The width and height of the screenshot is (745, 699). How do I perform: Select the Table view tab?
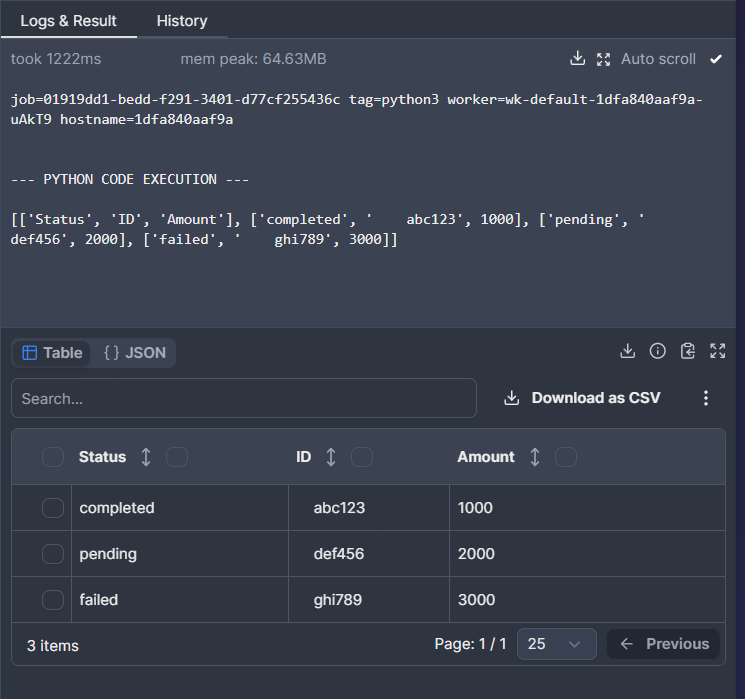coord(52,353)
